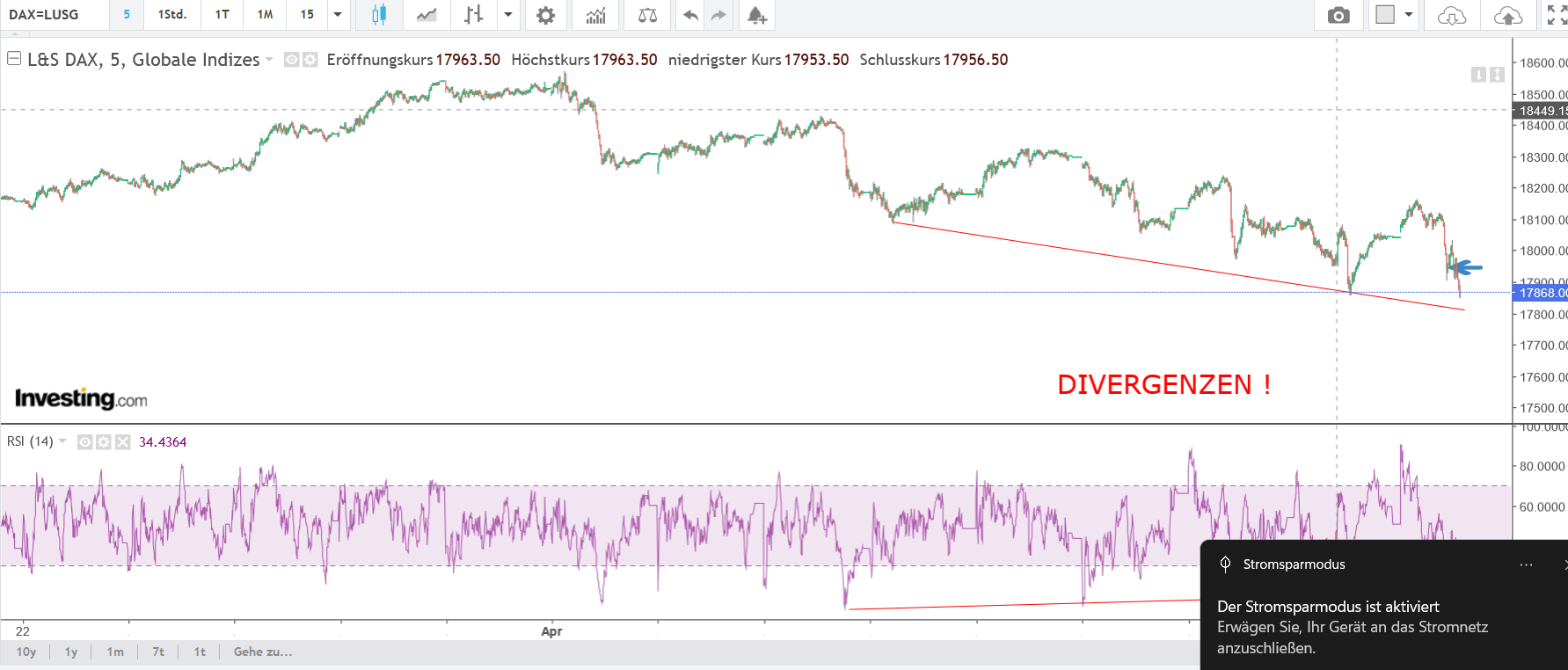Take a chart snapshot with the camera
Image resolution: width=1568 pixels, height=670 pixels.
coord(1338,15)
